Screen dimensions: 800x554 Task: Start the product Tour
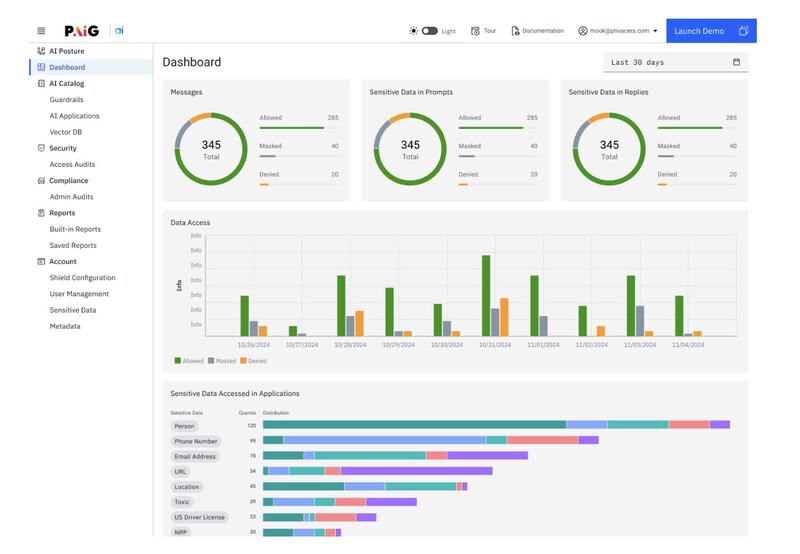483,31
